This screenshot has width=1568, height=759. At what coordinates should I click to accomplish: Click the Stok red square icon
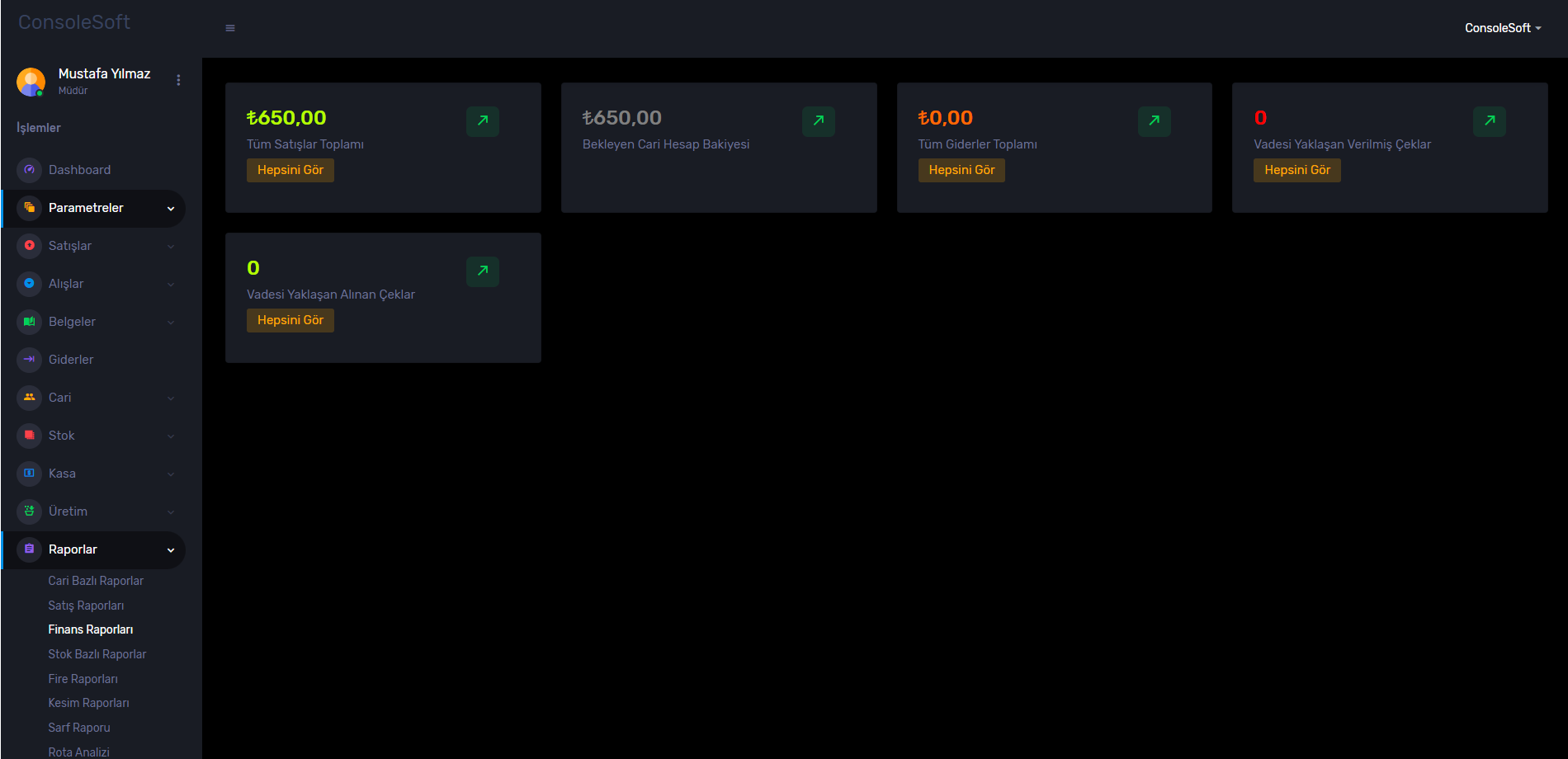coord(29,436)
